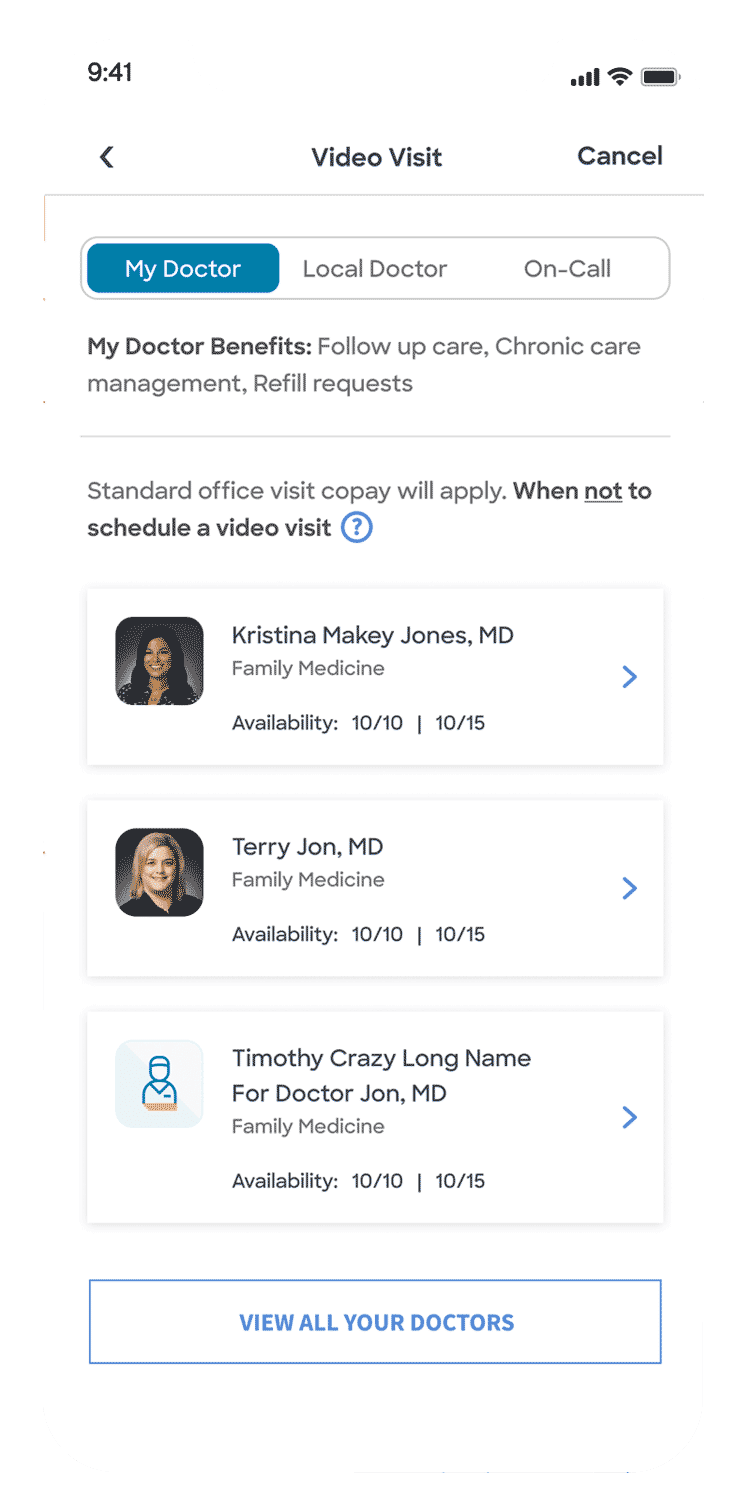Switch to the On-Call segment
Screen dimensions: 747x1512
pos(567,269)
